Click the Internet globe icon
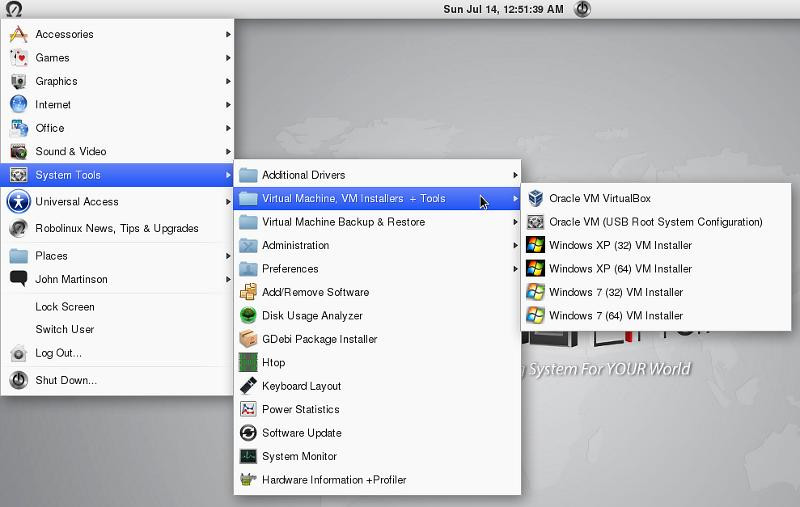The width and height of the screenshot is (800, 507). click(18, 105)
